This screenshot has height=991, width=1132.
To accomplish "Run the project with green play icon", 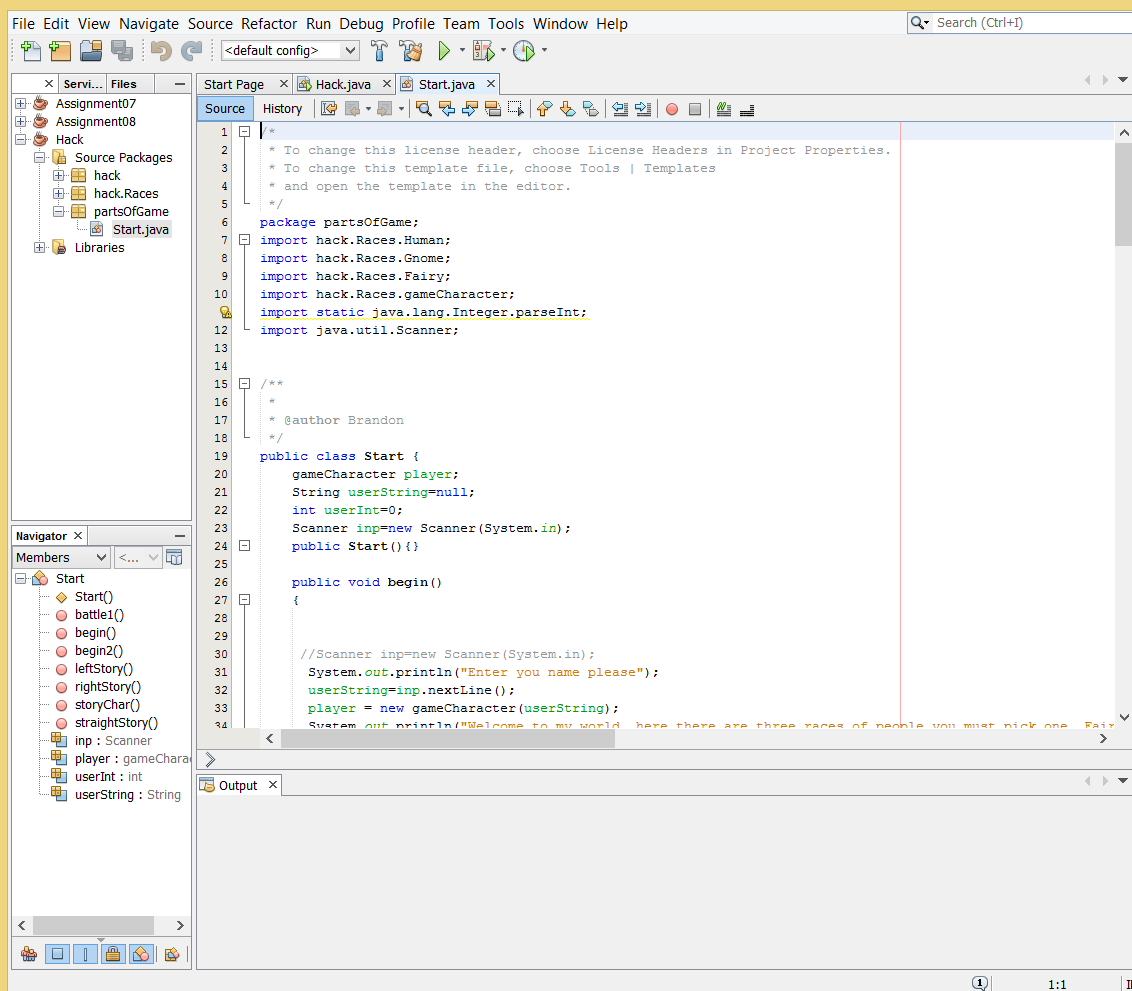I will click(445, 51).
